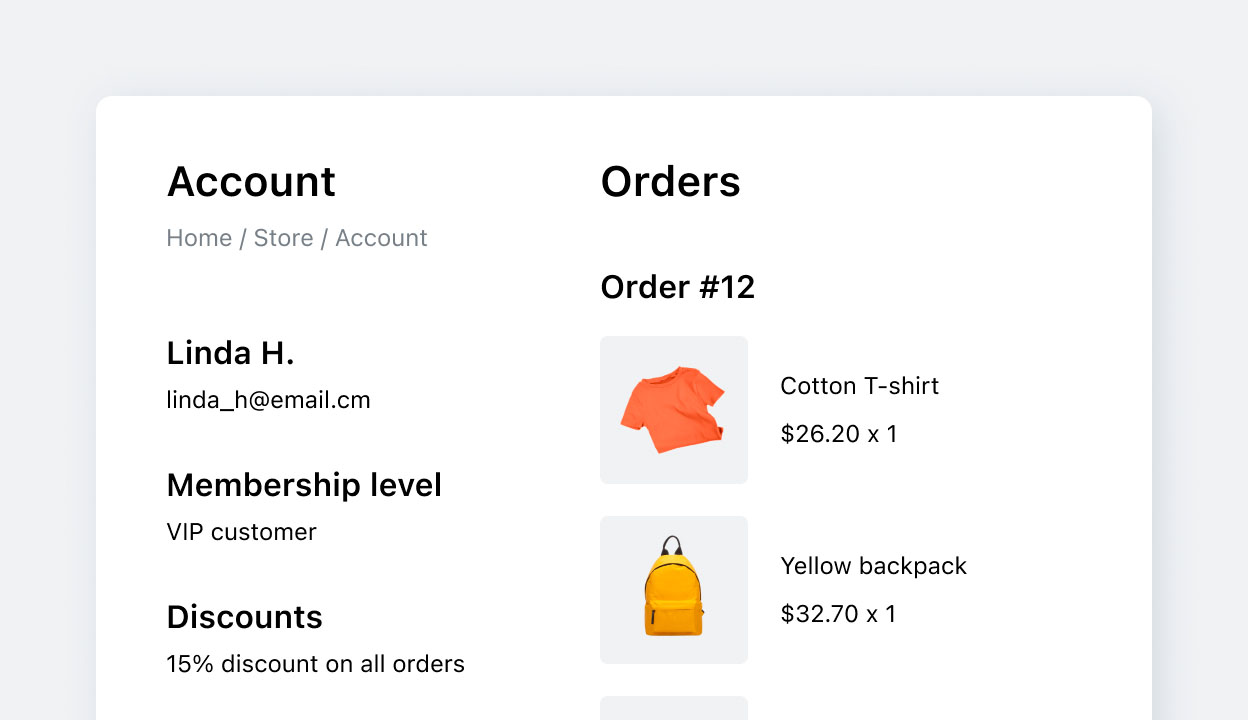The height and width of the screenshot is (720, 1248).
Task: Click the linda_h@email.cm email address
Action: point(268,400)
